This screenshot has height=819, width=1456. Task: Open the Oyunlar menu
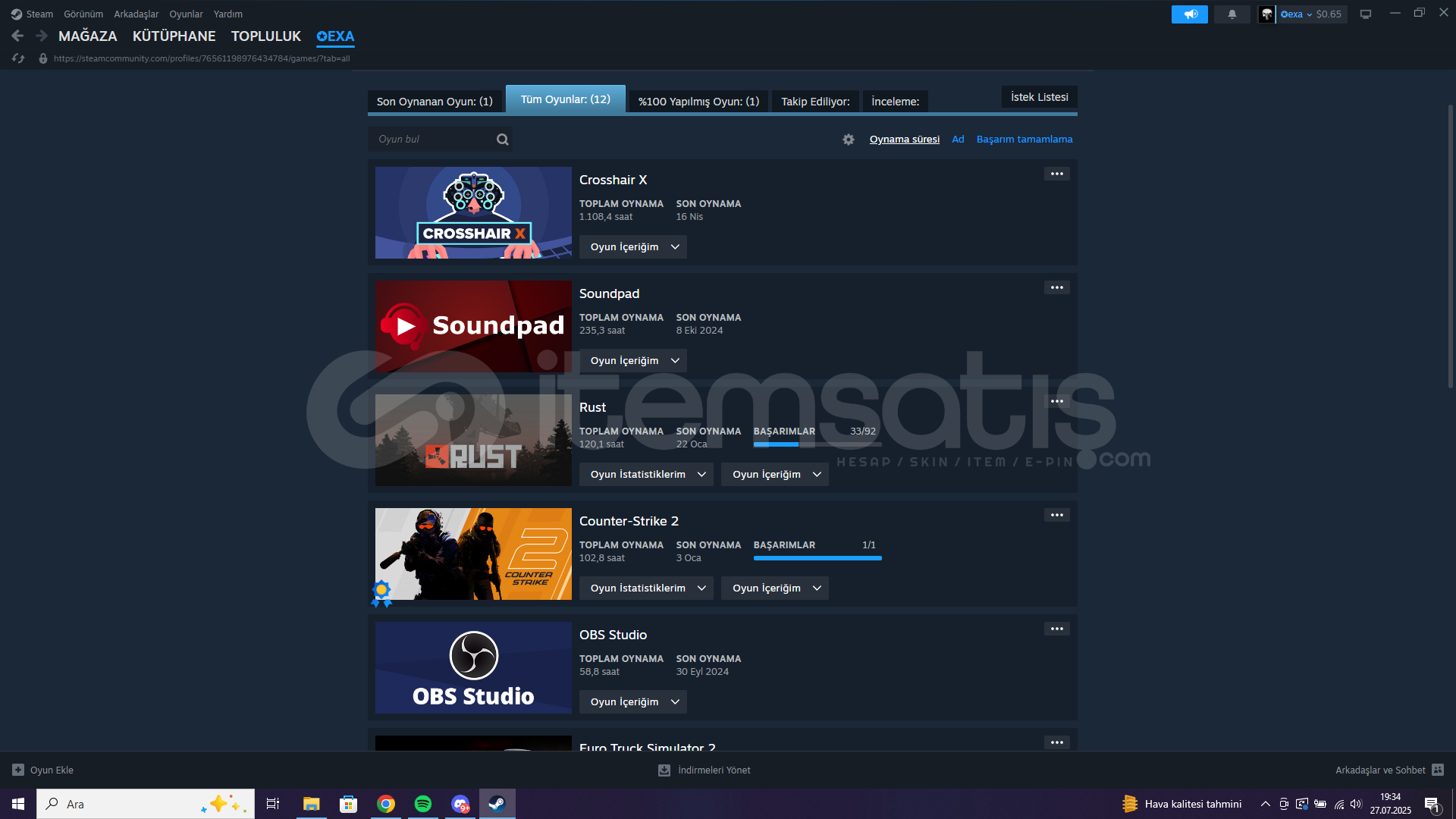(x=186, y=14)
